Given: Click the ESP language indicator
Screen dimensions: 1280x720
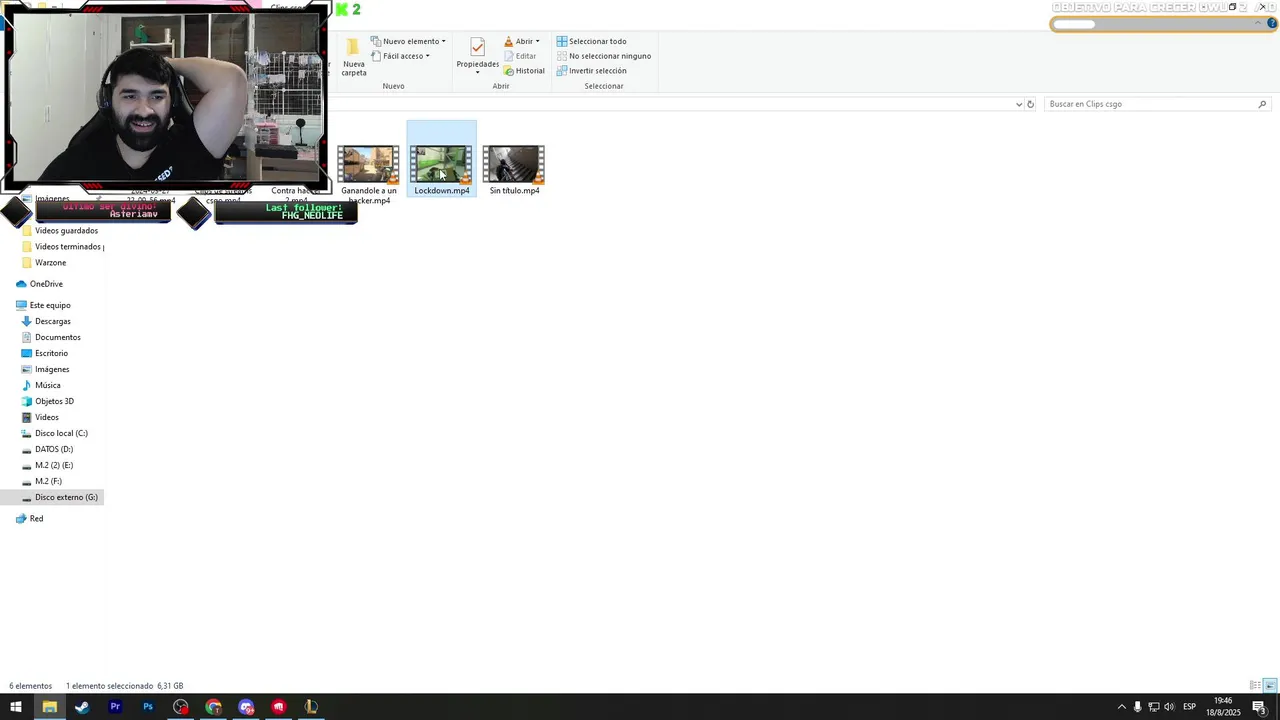Looking at the screenshot, I should click(x=1190, y=707).
